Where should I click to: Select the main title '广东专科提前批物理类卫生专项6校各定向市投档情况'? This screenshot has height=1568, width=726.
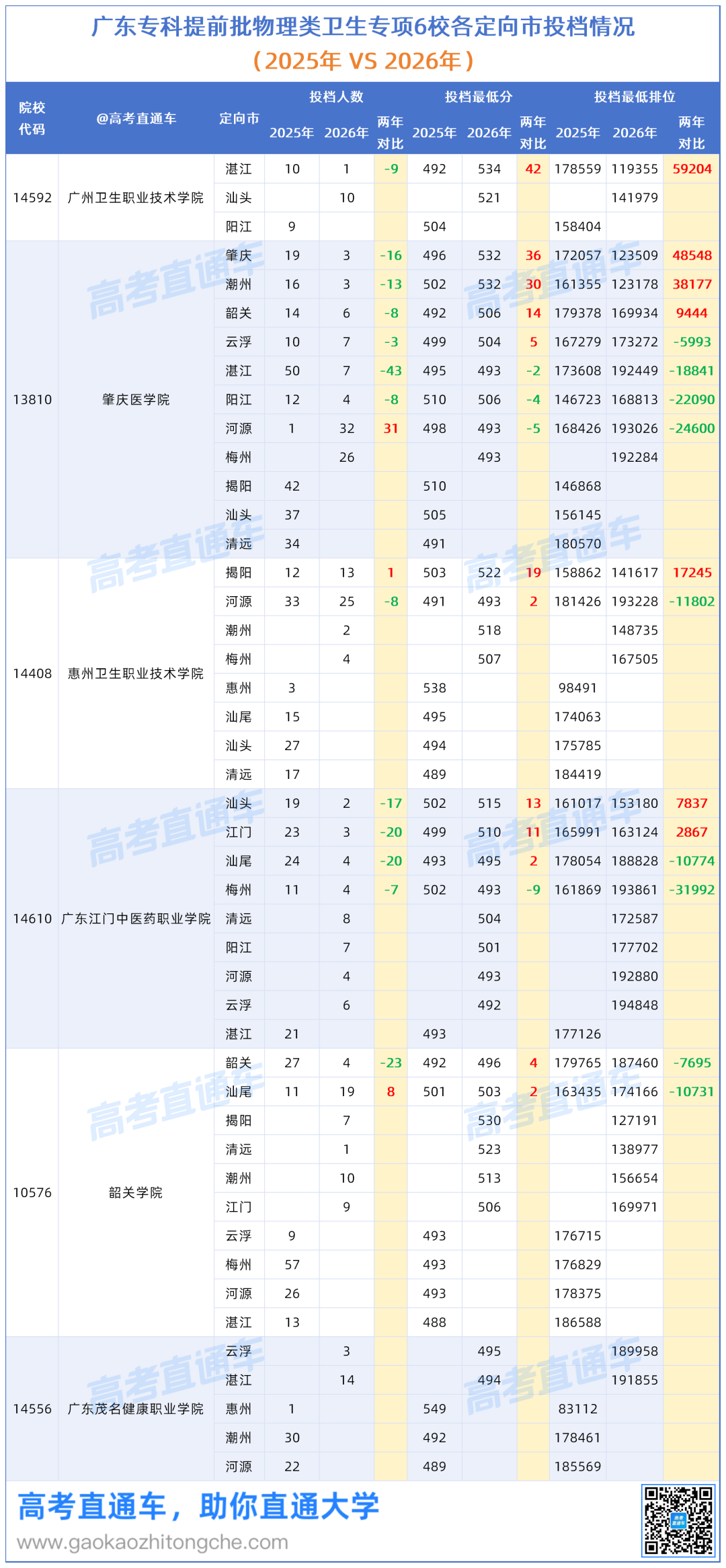pos(363,26)
